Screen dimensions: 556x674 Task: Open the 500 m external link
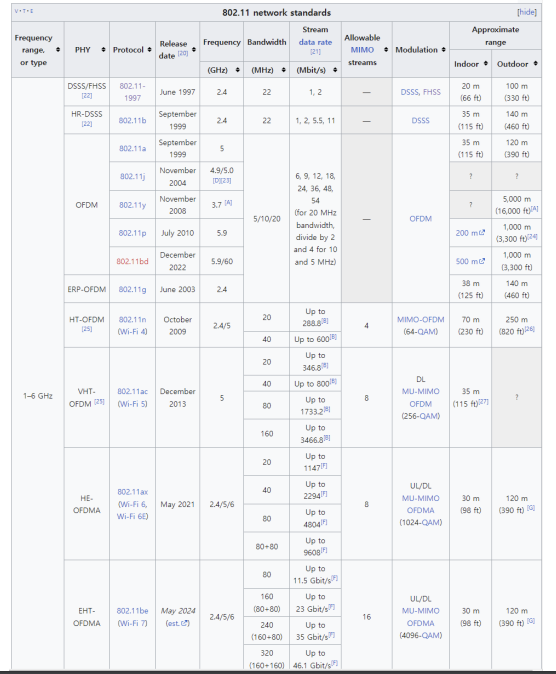(470, 261)
